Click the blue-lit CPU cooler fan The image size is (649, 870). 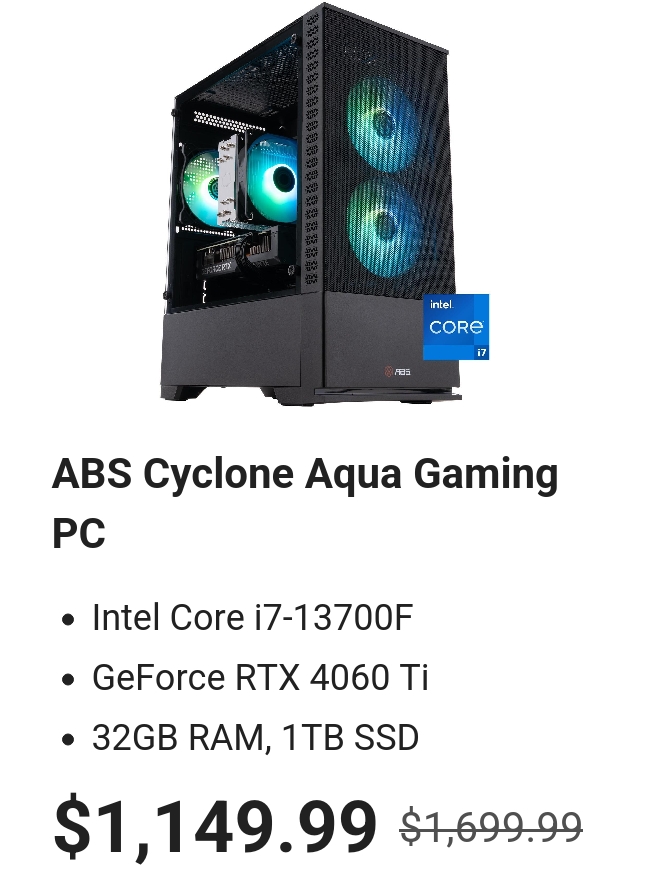(273, 179)
